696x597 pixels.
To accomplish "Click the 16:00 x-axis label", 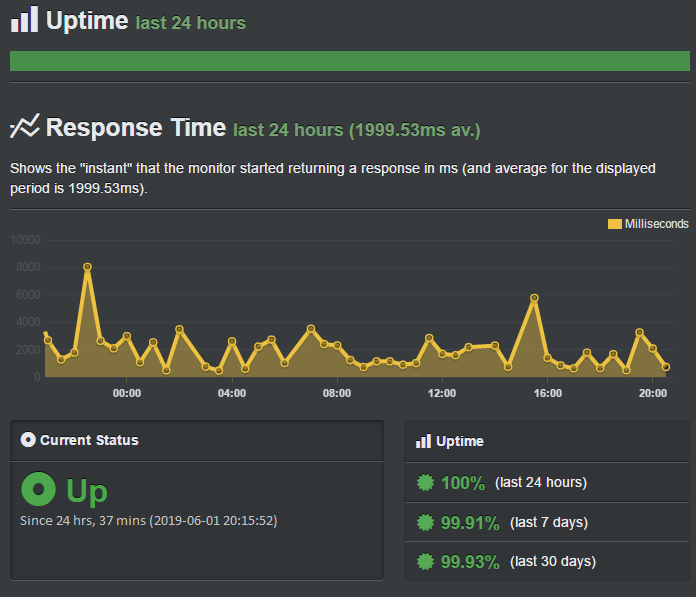I will [x=547, y=393].
